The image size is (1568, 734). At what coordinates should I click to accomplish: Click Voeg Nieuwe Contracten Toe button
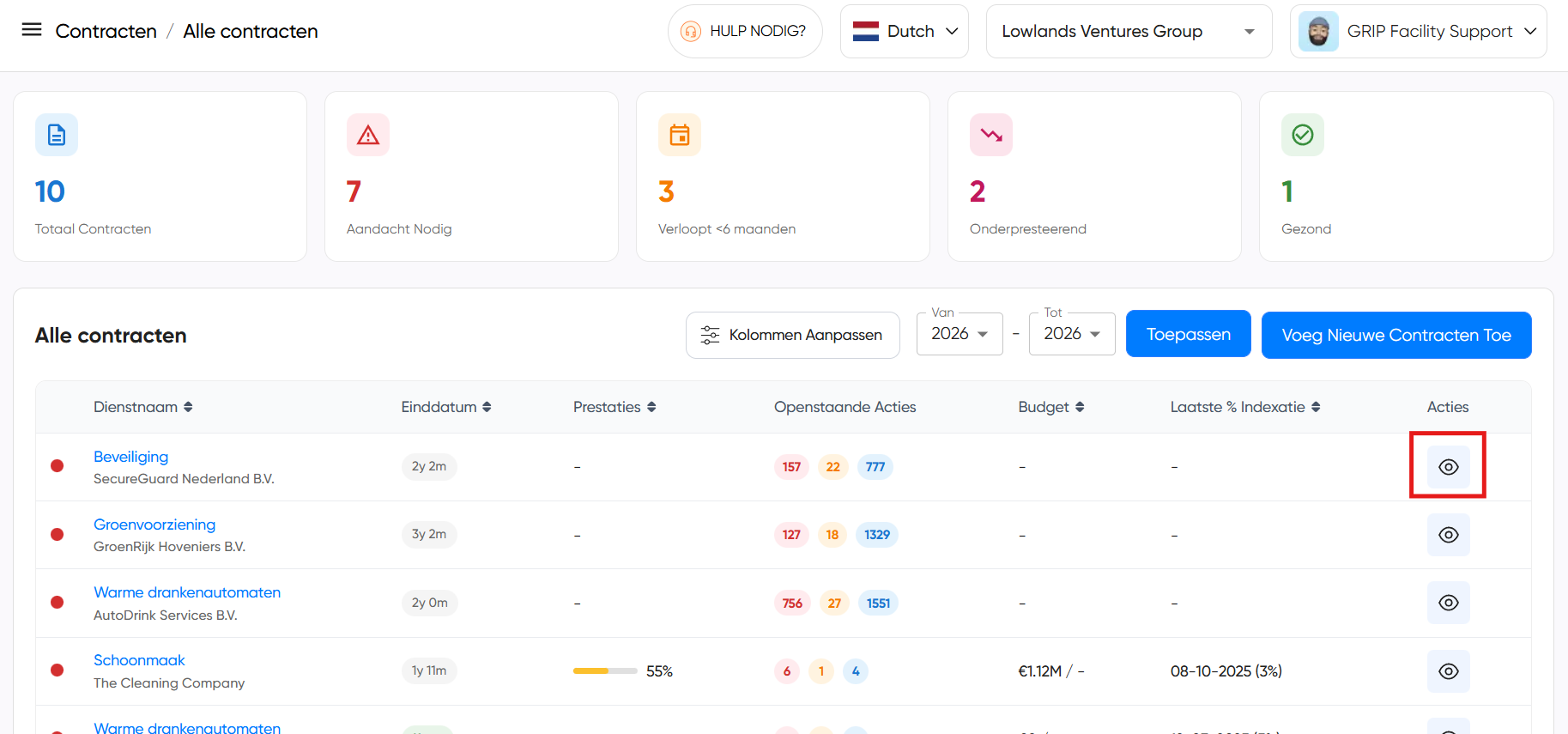click(1395, 335)
